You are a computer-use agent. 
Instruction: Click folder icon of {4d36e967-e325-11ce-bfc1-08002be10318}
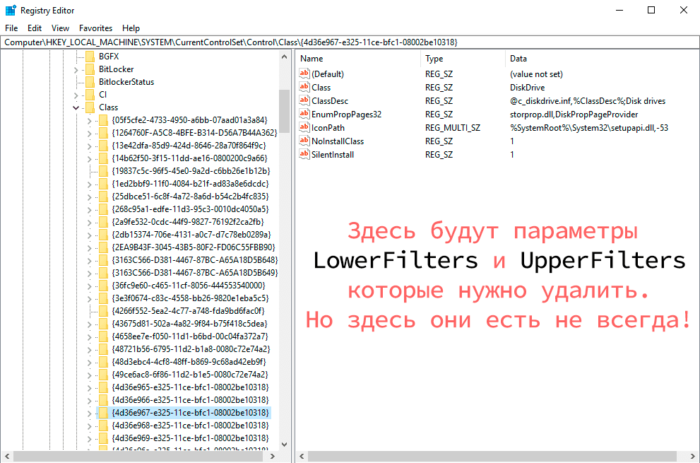coord(104,413)
